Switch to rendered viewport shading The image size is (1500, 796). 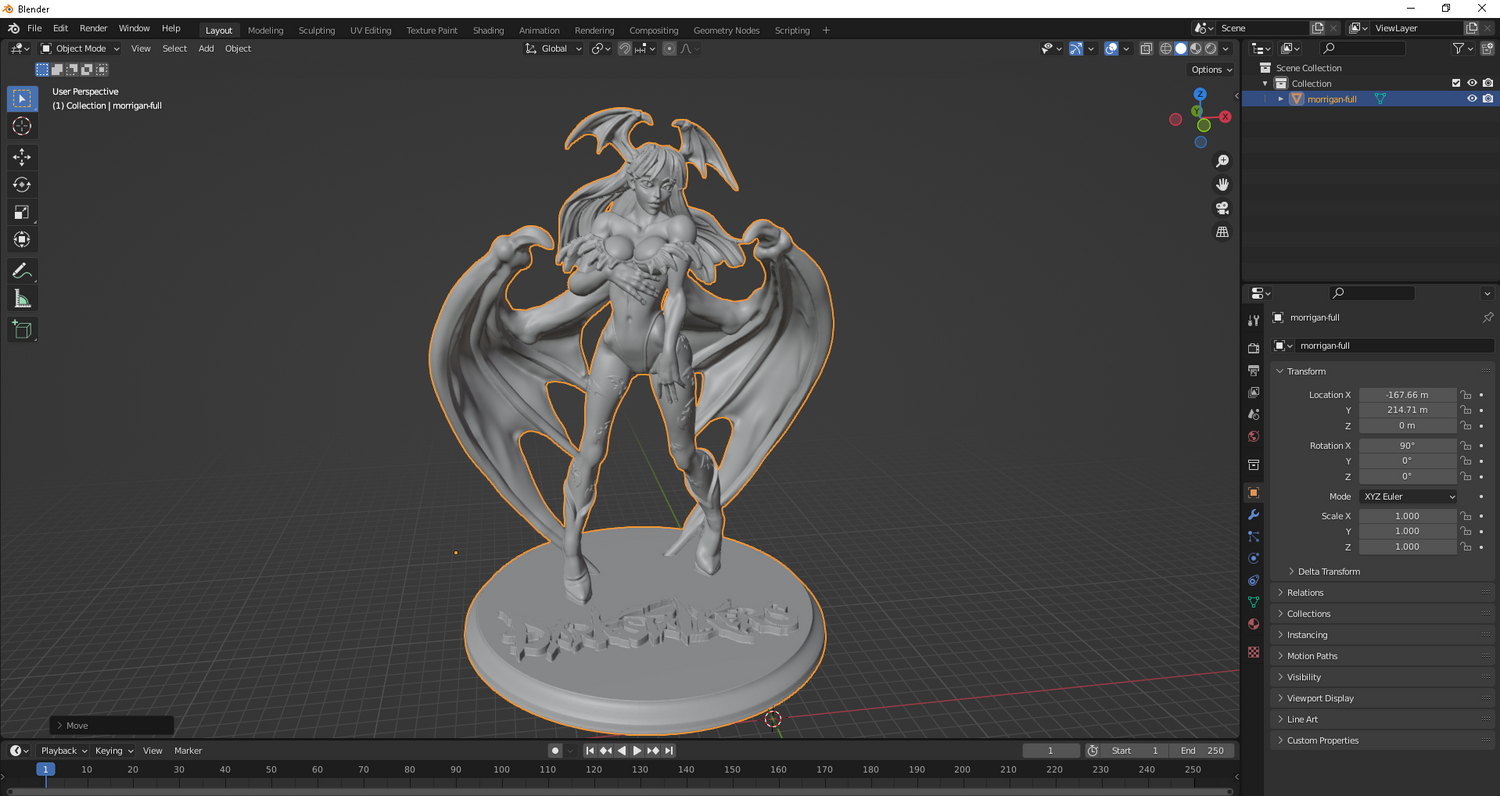(1211, 48)
